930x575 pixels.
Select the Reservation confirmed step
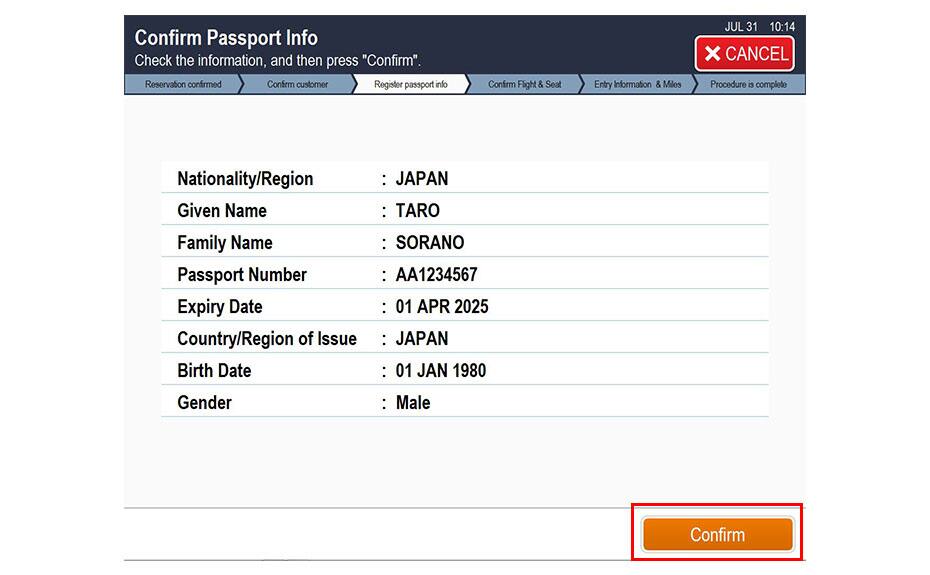click(x=183, y=85)
